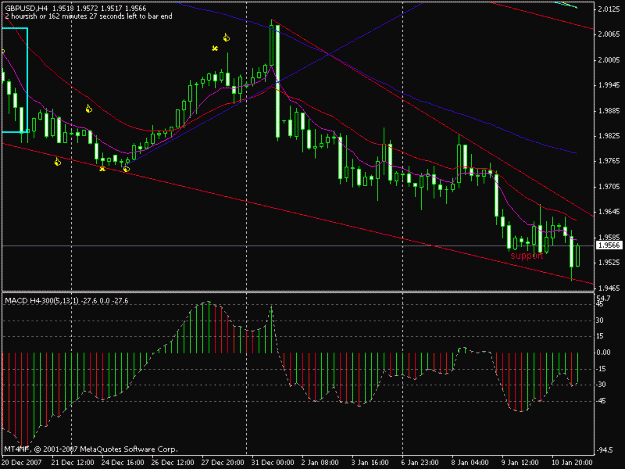The image size is (625, 469).
Task: Click the 2.0065 price axis label
Action: tap(609, 34)
